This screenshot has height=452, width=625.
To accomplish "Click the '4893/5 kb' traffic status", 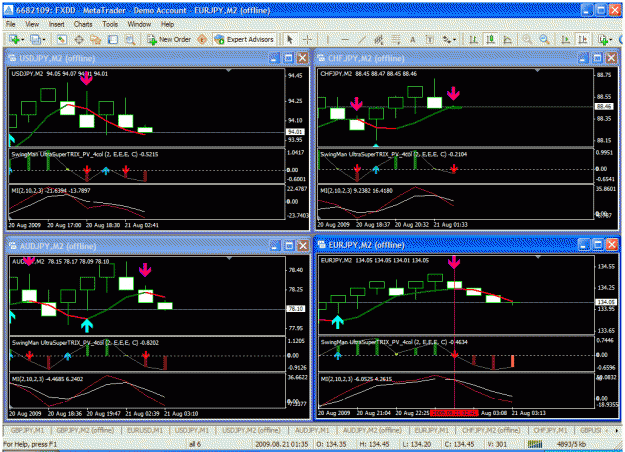I will coord(571,444).
